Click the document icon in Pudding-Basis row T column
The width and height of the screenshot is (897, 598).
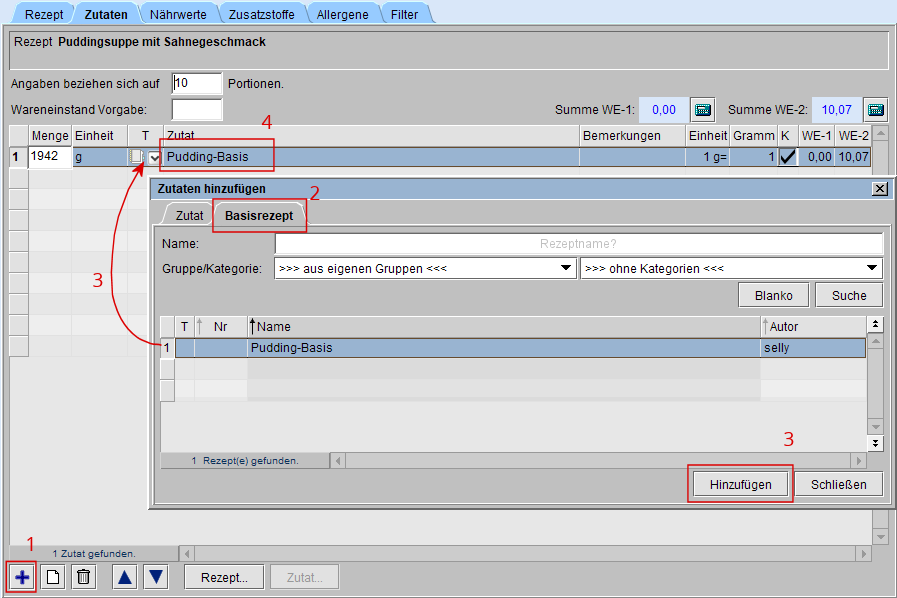(x=136, y=156)
